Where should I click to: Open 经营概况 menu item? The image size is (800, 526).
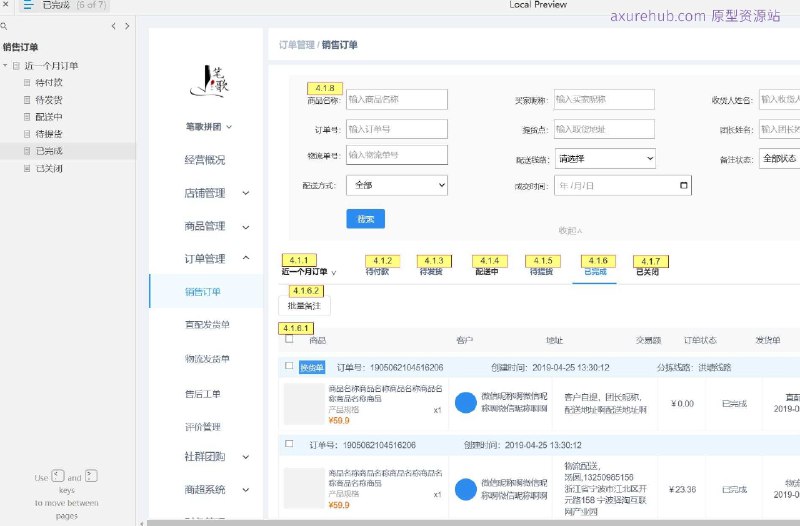pyautogui.click(x=205, y=160)
